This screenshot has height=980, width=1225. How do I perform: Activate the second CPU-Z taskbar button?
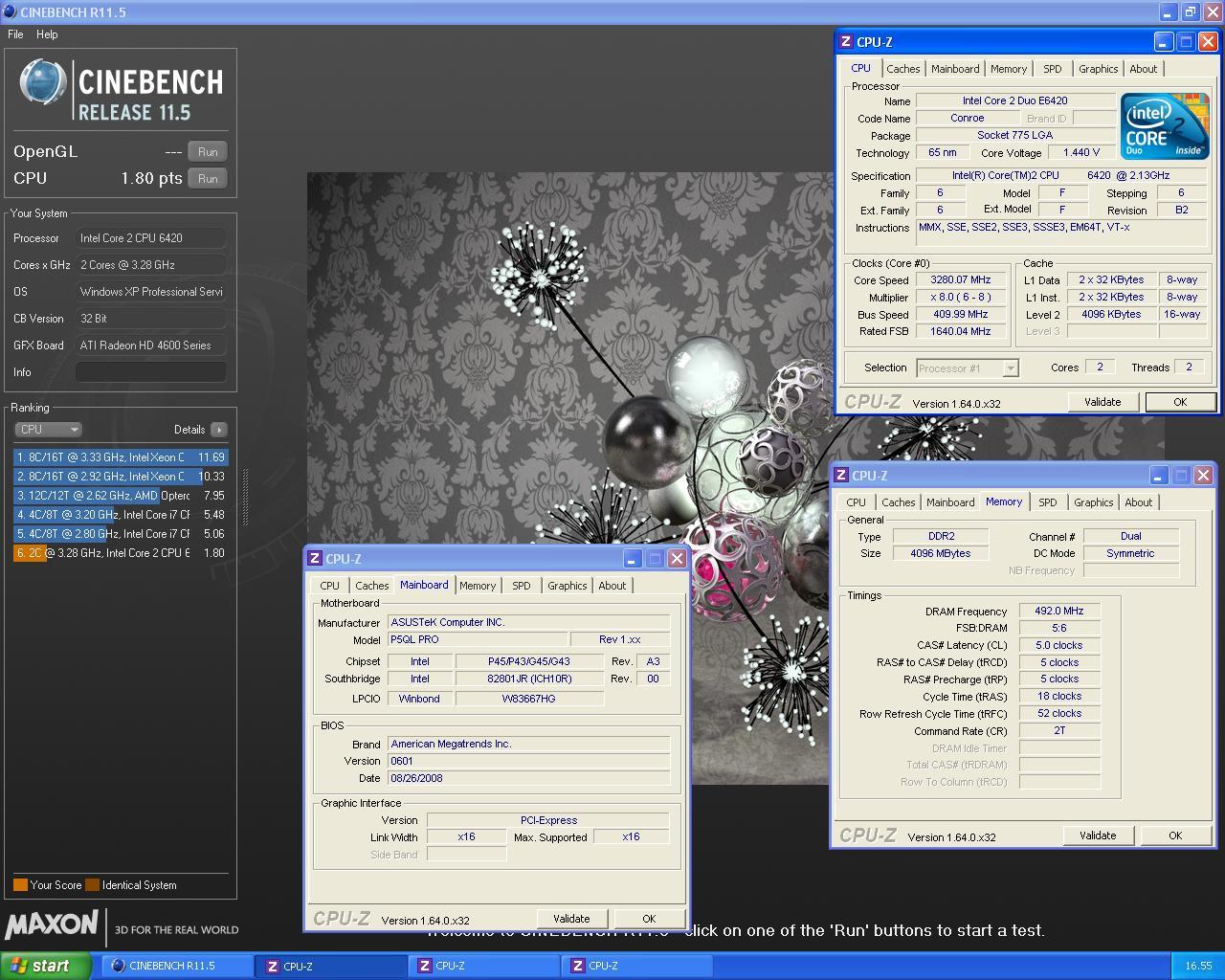tap(484, 966)
